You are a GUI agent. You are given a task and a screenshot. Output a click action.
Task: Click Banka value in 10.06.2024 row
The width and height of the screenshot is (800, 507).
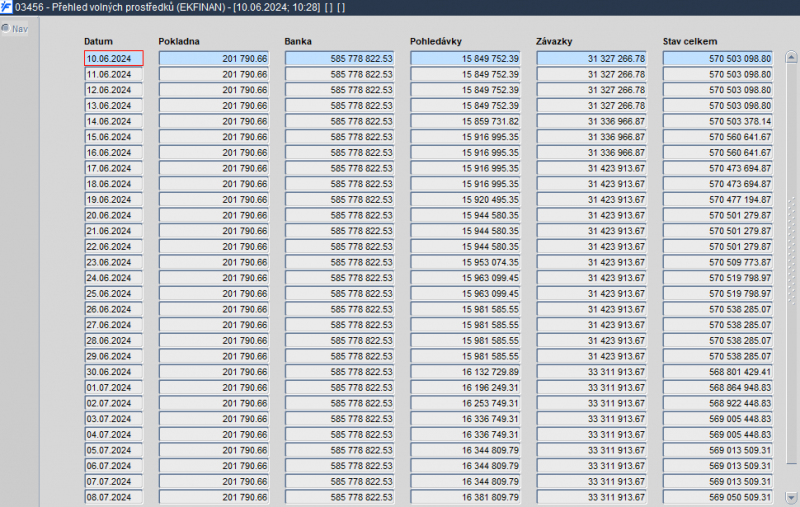click(340, 58)
